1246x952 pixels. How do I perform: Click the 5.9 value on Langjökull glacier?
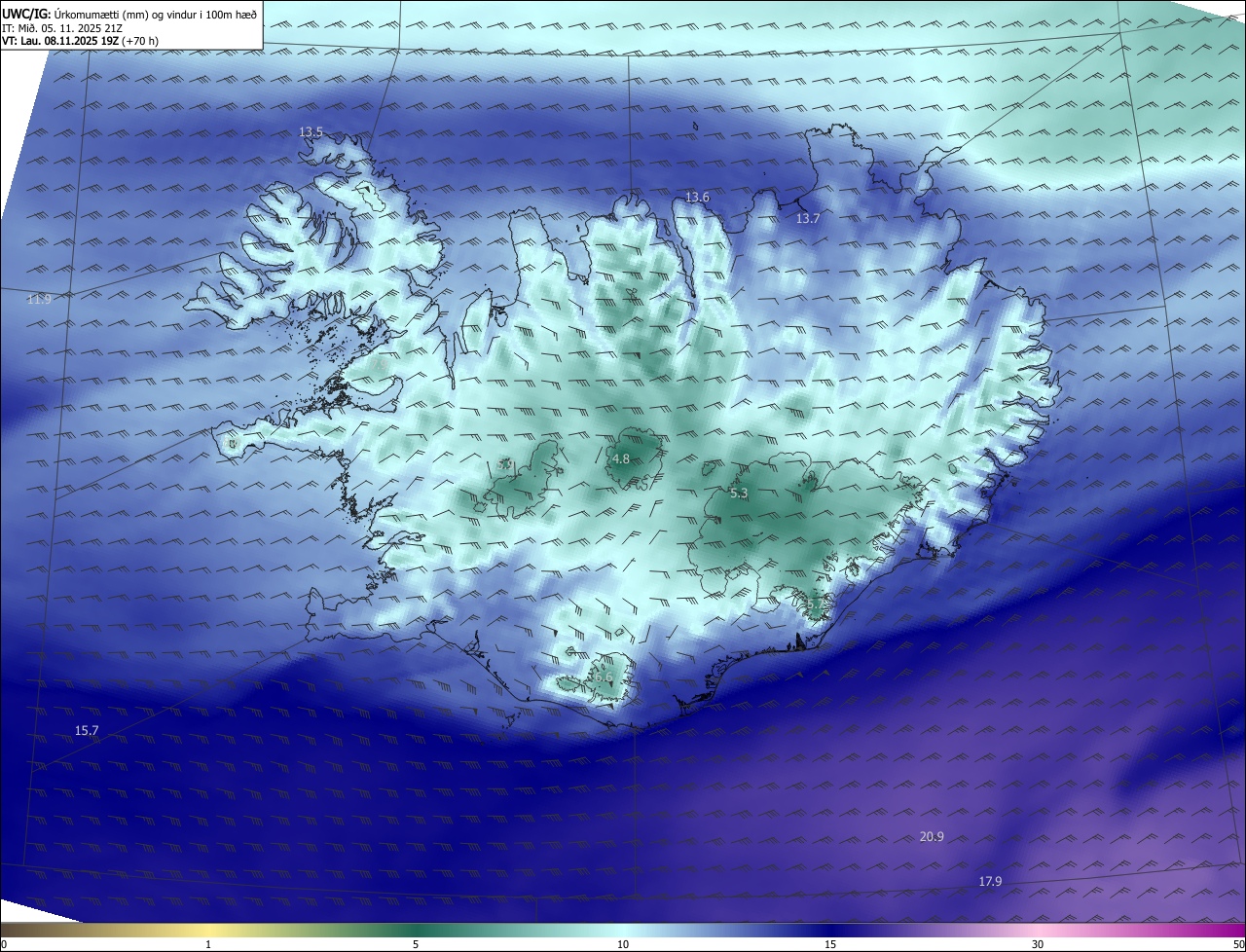504,465
